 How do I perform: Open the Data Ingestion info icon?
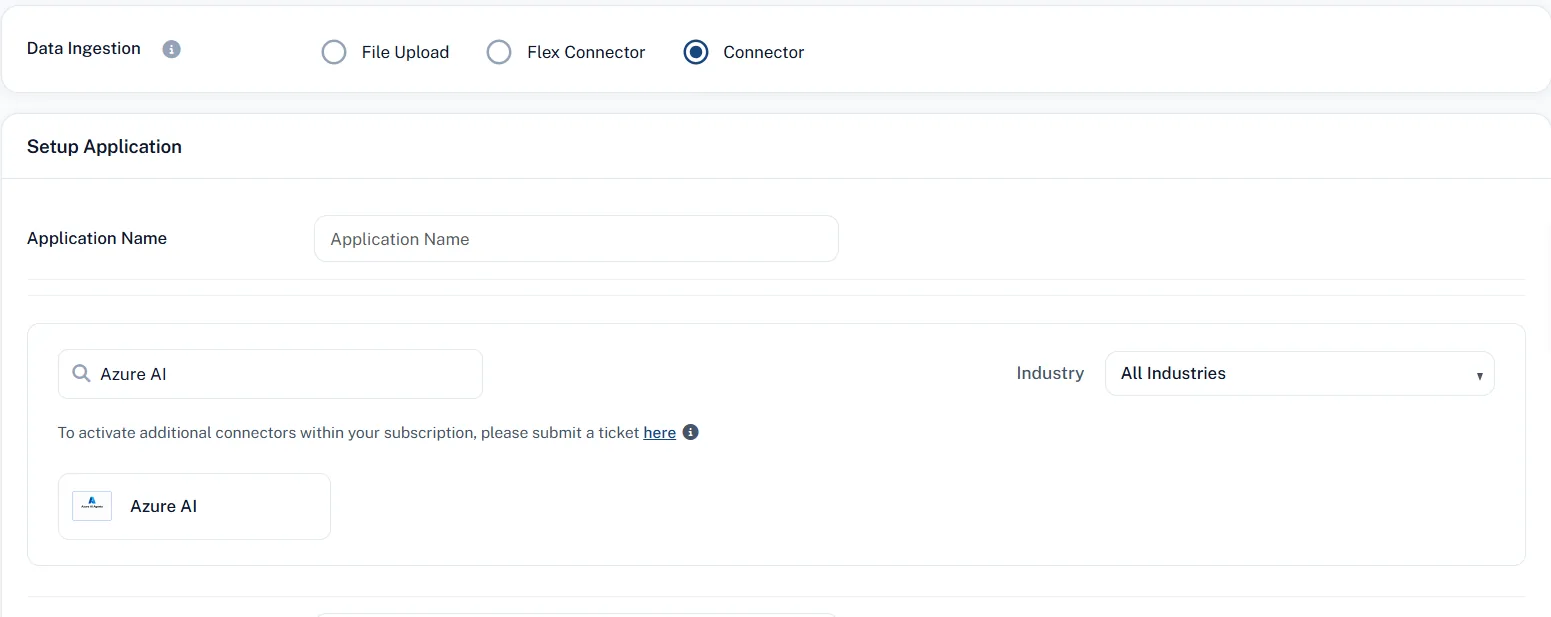point(172,49)
